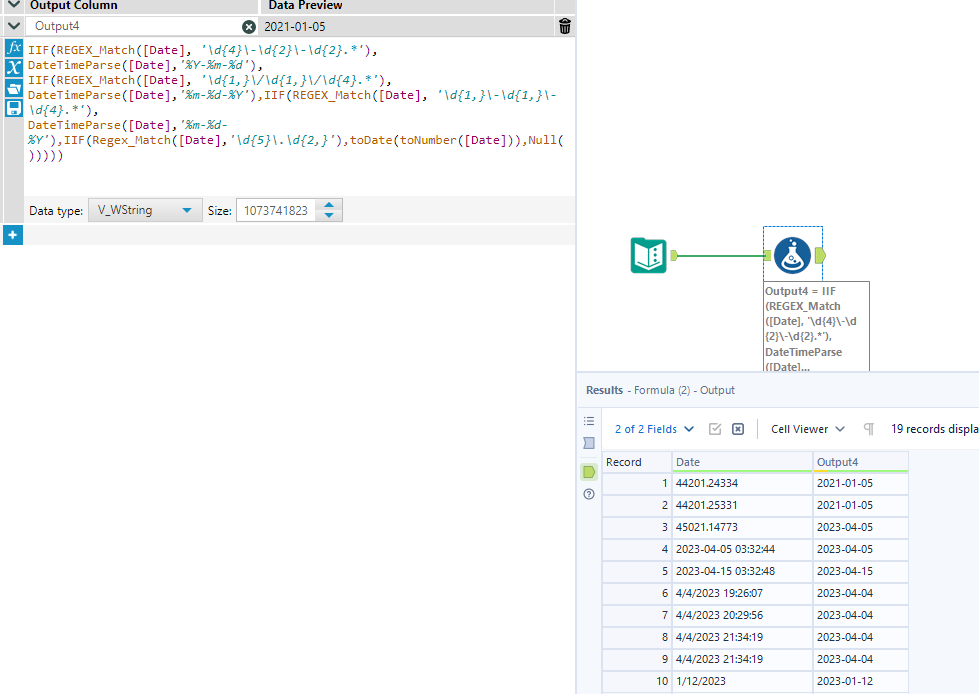The image size is (979, 694).
Task: Open the Cell Viewer dropdown
Action: tap(806, 428)
